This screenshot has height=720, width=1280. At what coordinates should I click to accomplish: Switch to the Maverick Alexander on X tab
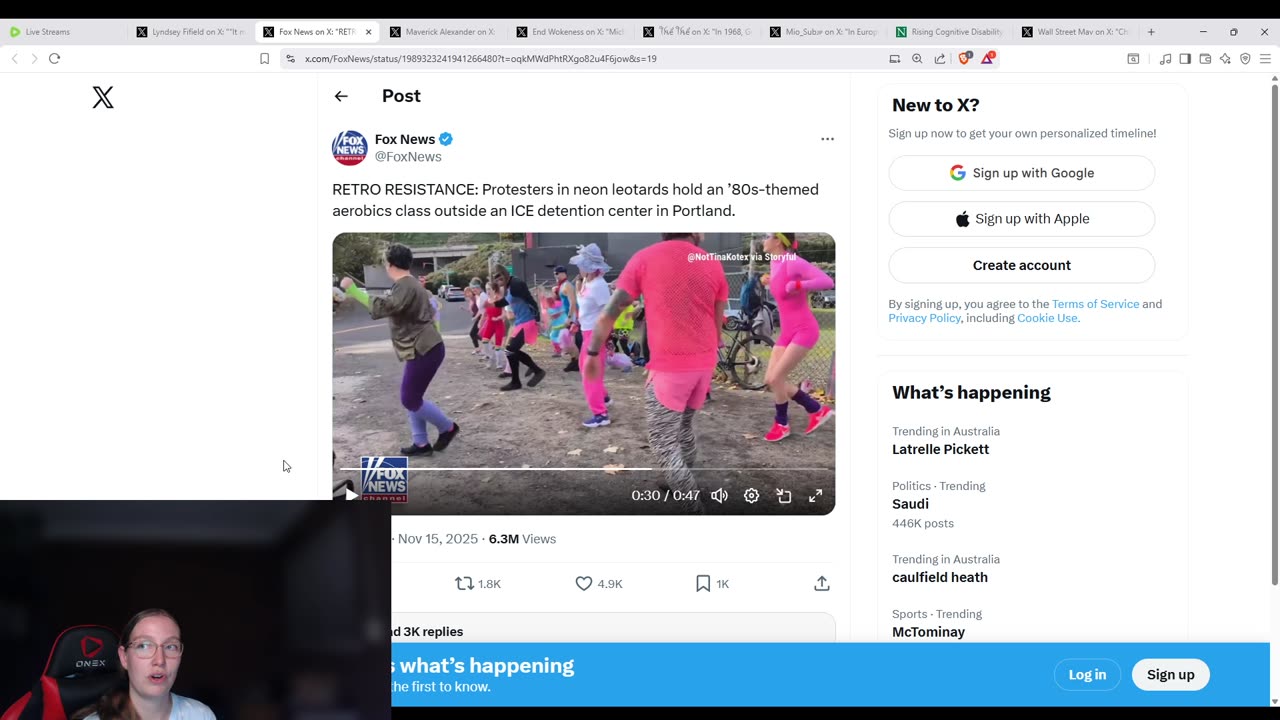pos(445,32)
